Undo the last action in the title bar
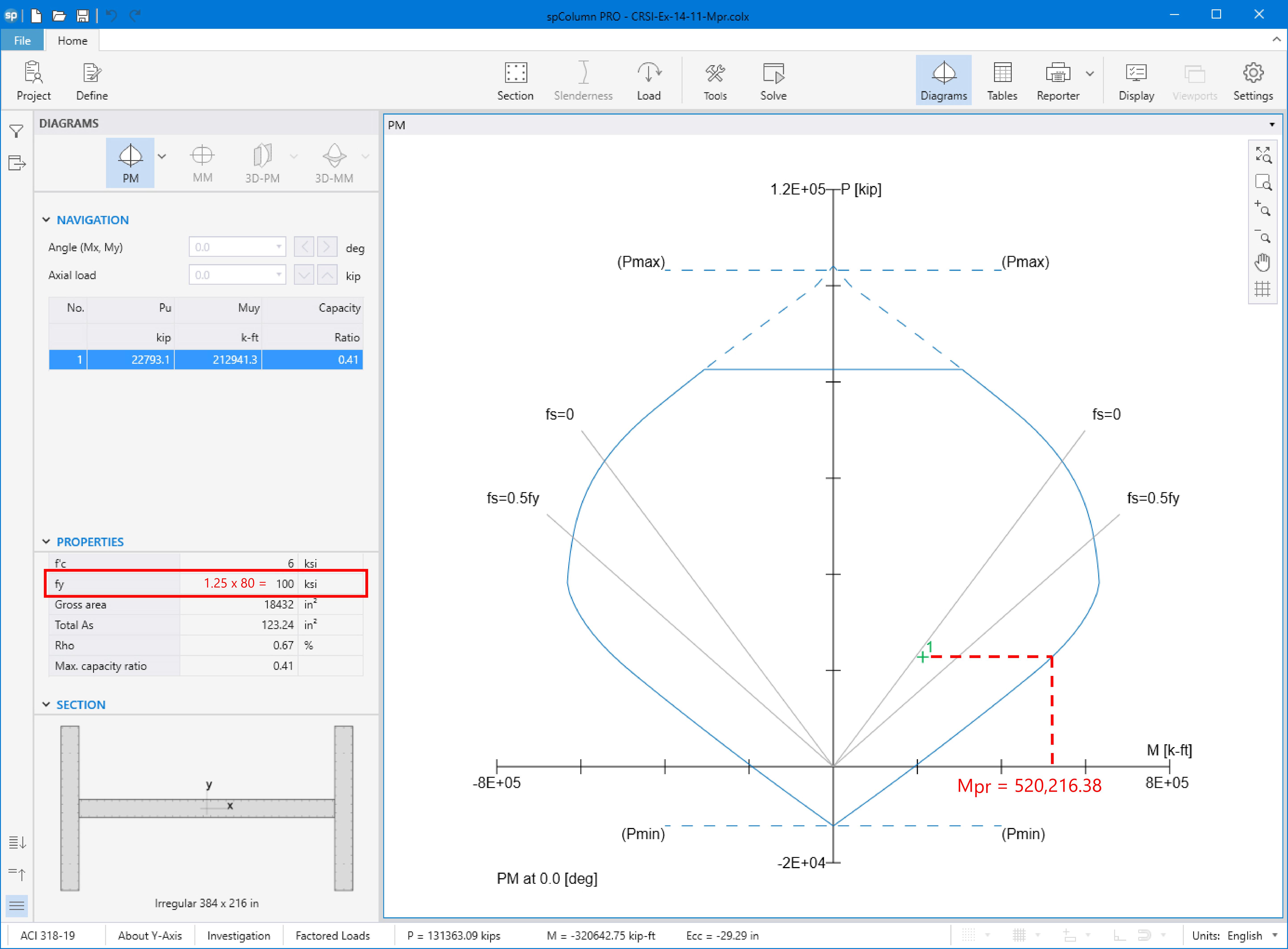The width and height of the screenshot is (1288, 949). point(111,15)
